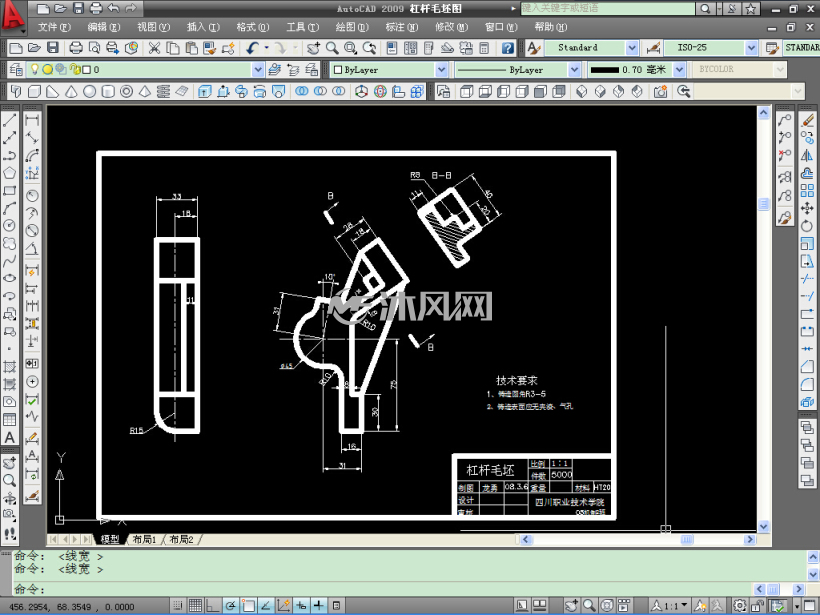Toggle Polar tracking in the status bar
Viewport: 820px width, 615px height.
coord(230,606)
